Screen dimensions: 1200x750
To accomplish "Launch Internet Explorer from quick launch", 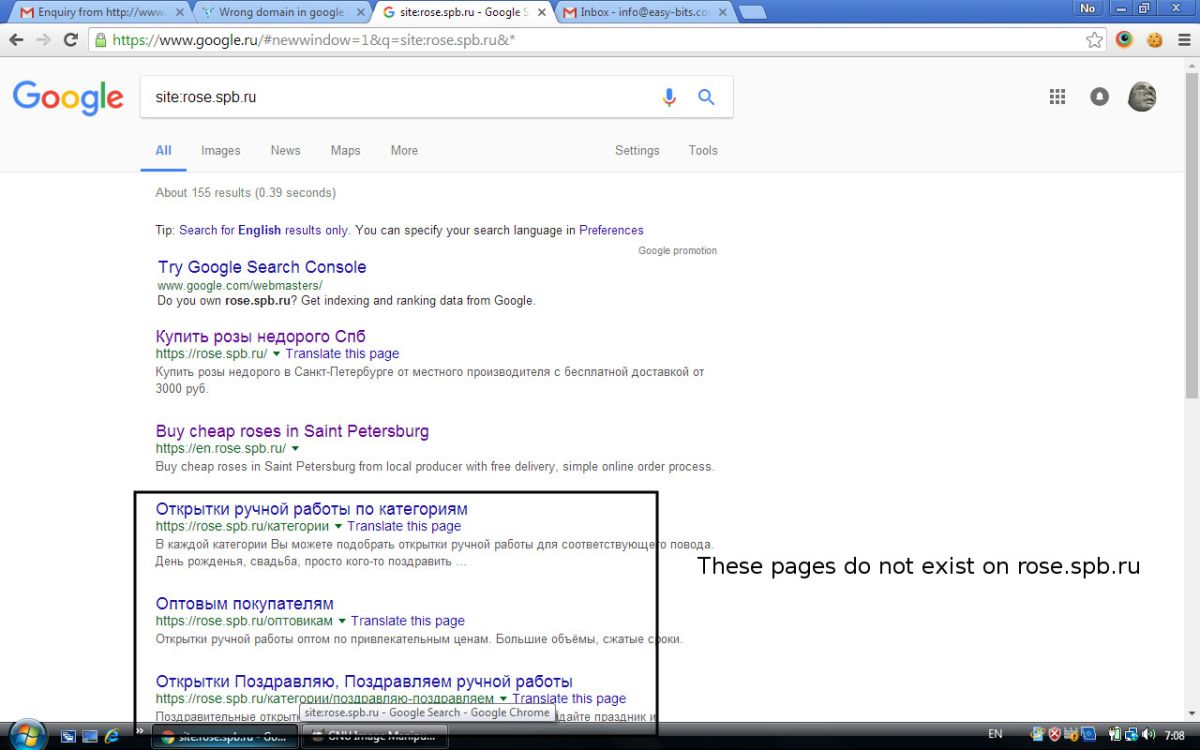I will [111, 736].
